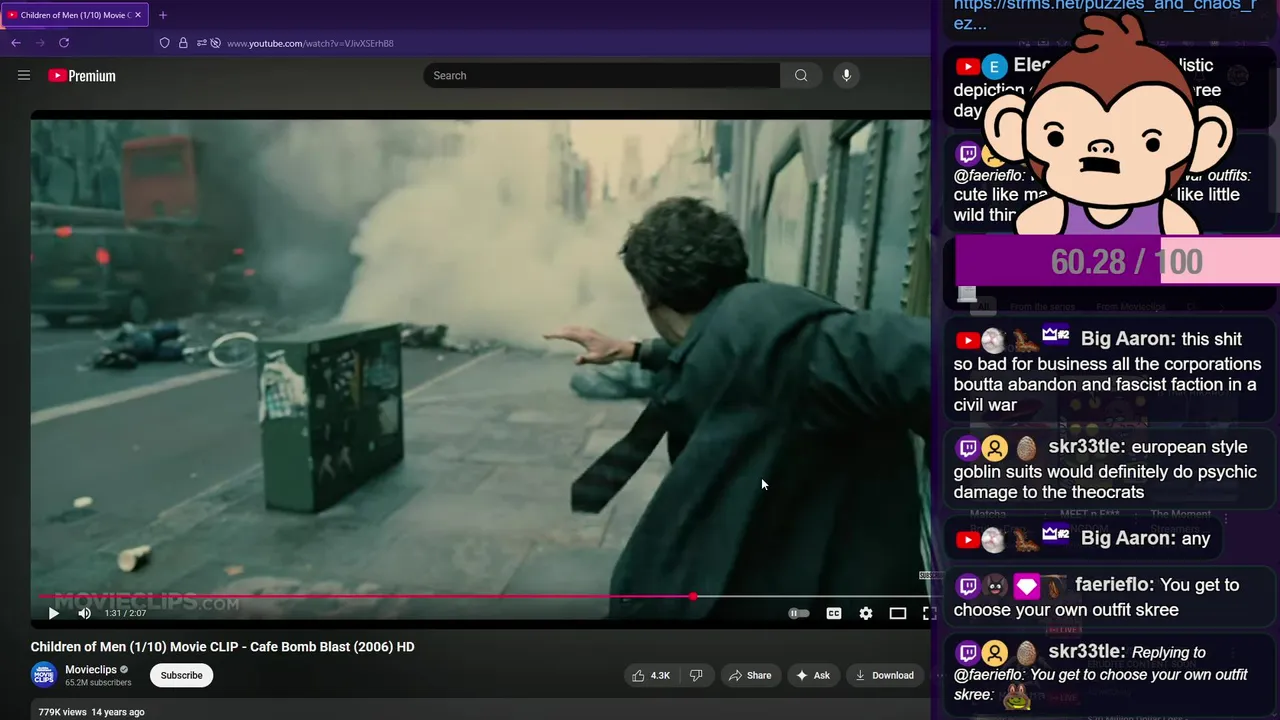Click the search magnifier button
Screen dimensions: 1280x720
[801, 75]
